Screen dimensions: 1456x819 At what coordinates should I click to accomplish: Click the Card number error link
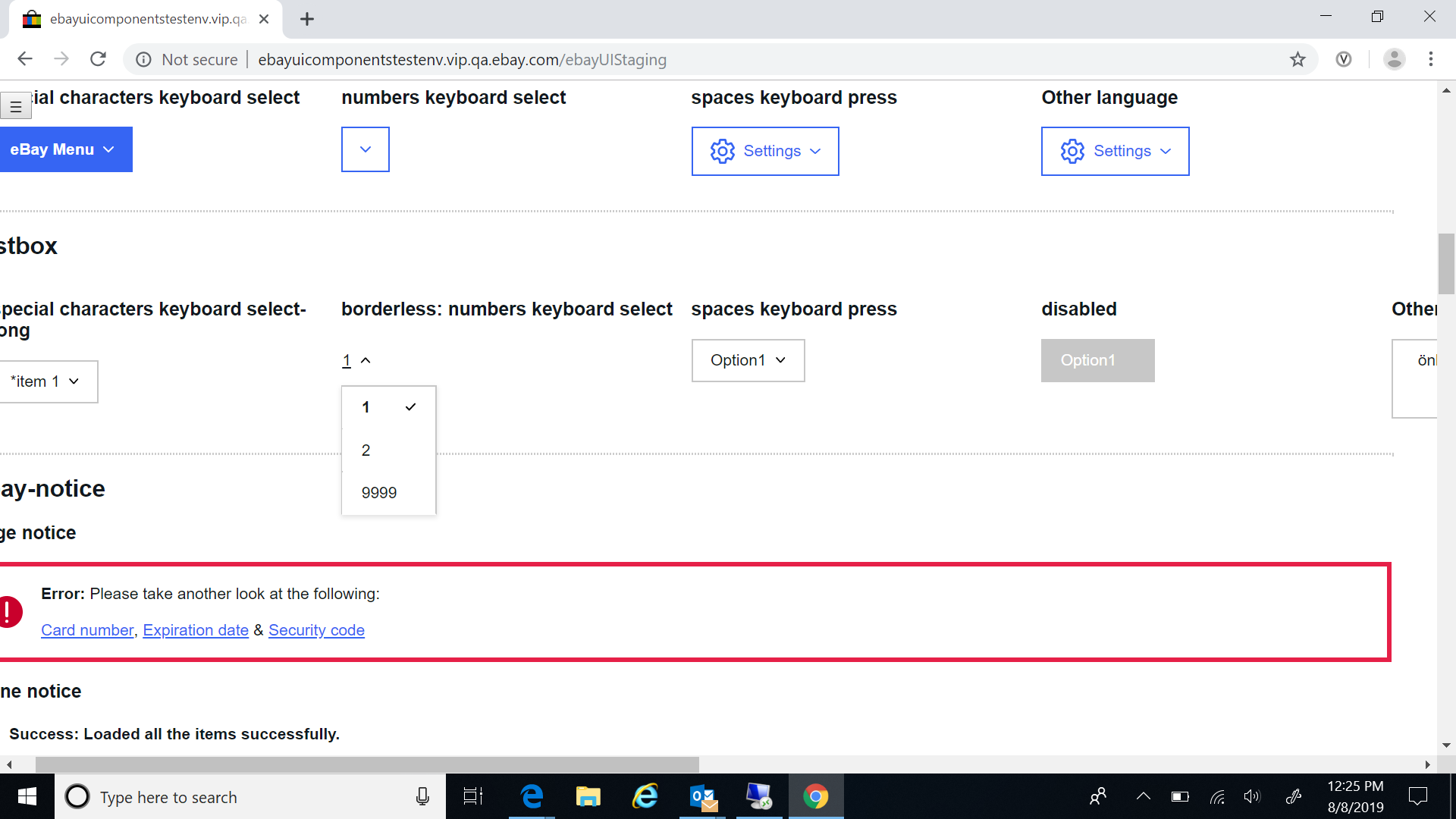click(x=86, y=630)
